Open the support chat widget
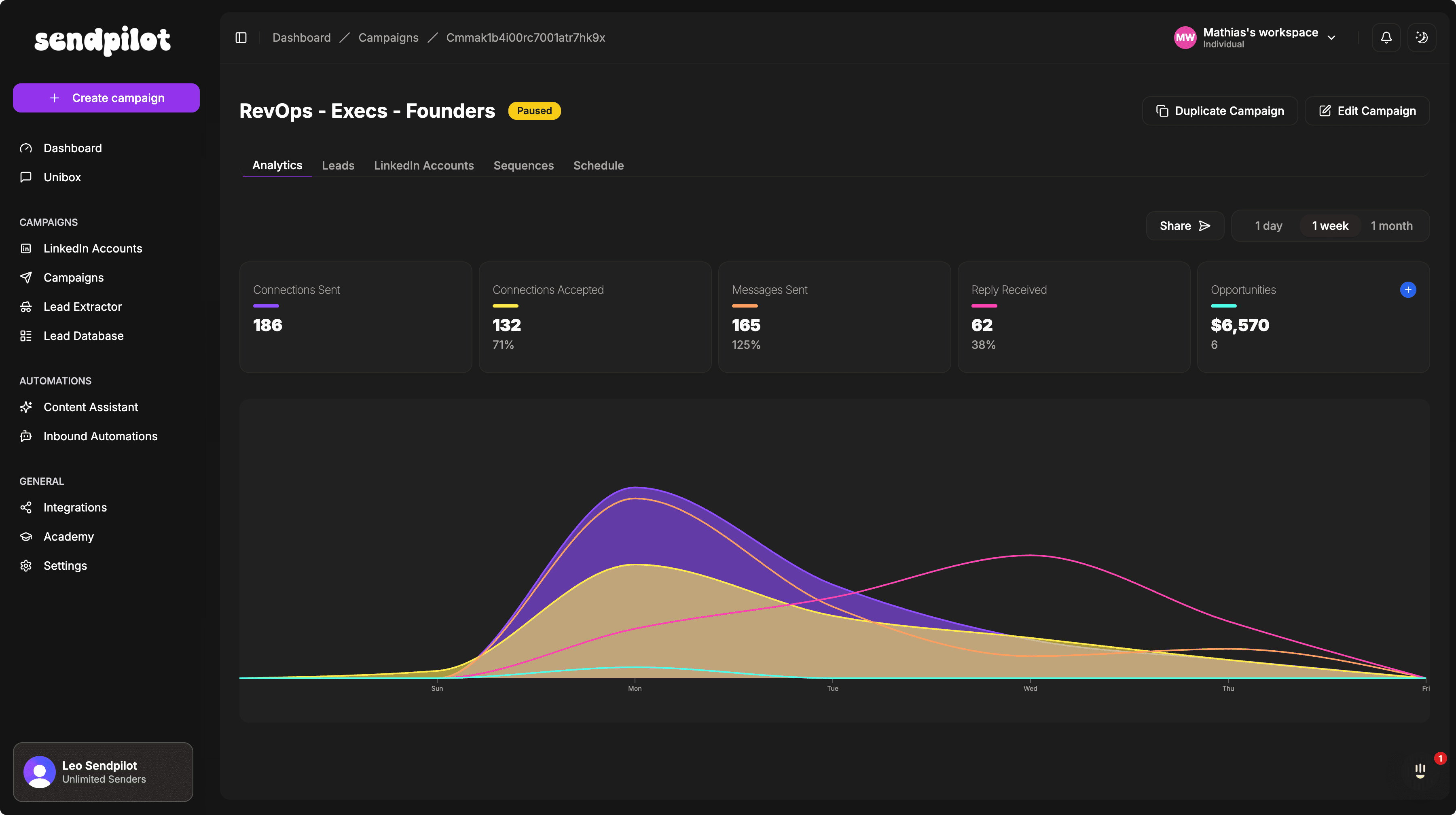This screenshot has height=815, width=1456. click(x=1420, y=770)
